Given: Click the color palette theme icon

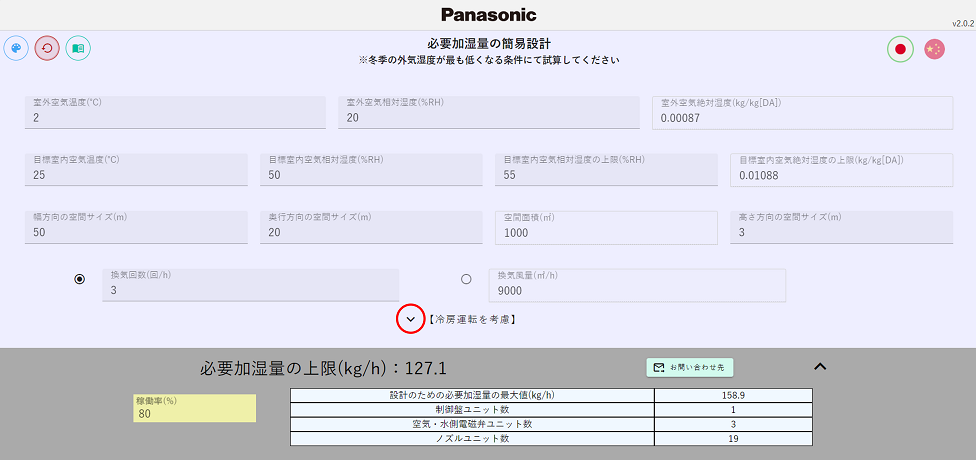Looking at the screenshot, I should [16, 47].
